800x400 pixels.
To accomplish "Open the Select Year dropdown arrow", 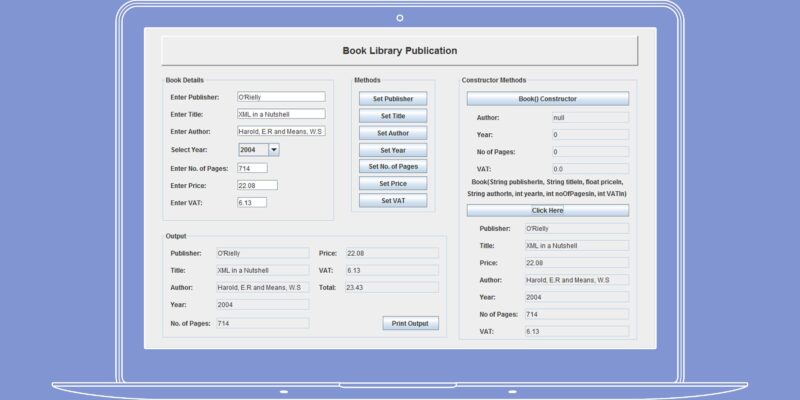I will [x=274, y=149].
